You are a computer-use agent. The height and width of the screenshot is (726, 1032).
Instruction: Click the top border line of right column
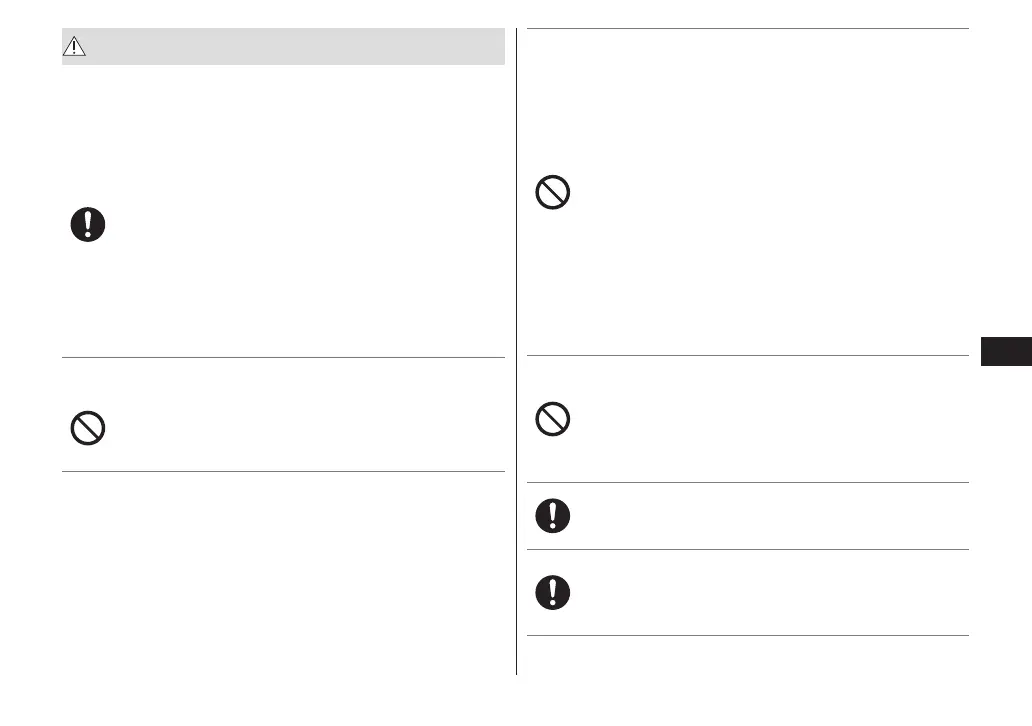click(x=747, y=29)
